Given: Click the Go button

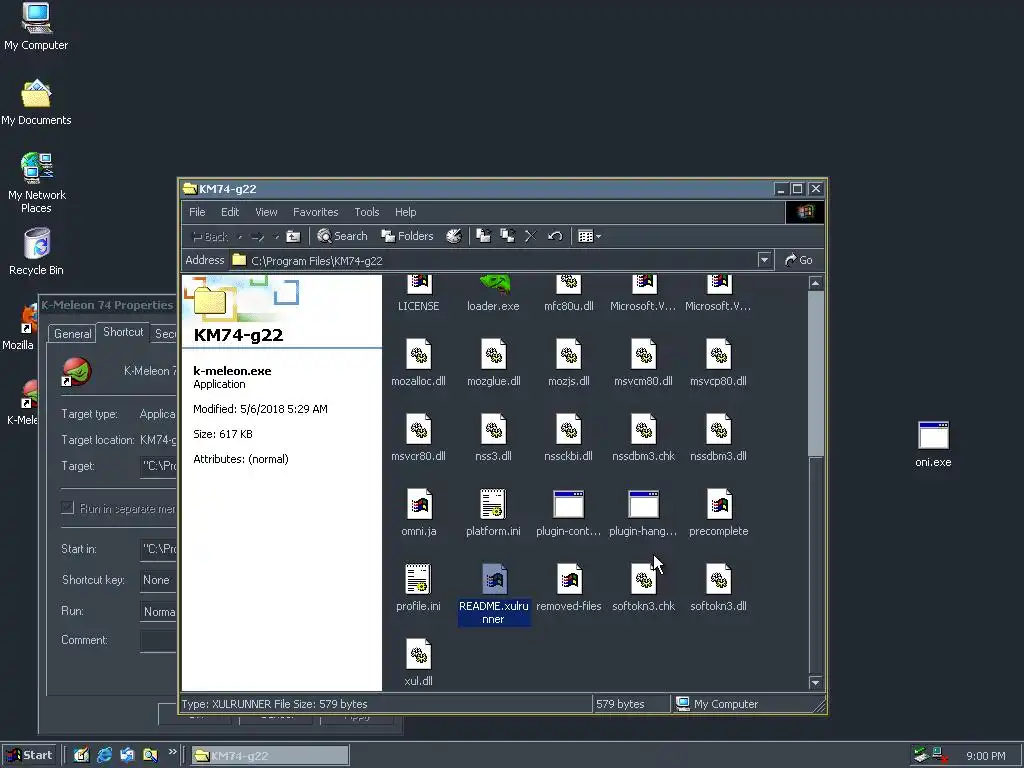Looking at the screenshot, I should click(x=799, y=260).
